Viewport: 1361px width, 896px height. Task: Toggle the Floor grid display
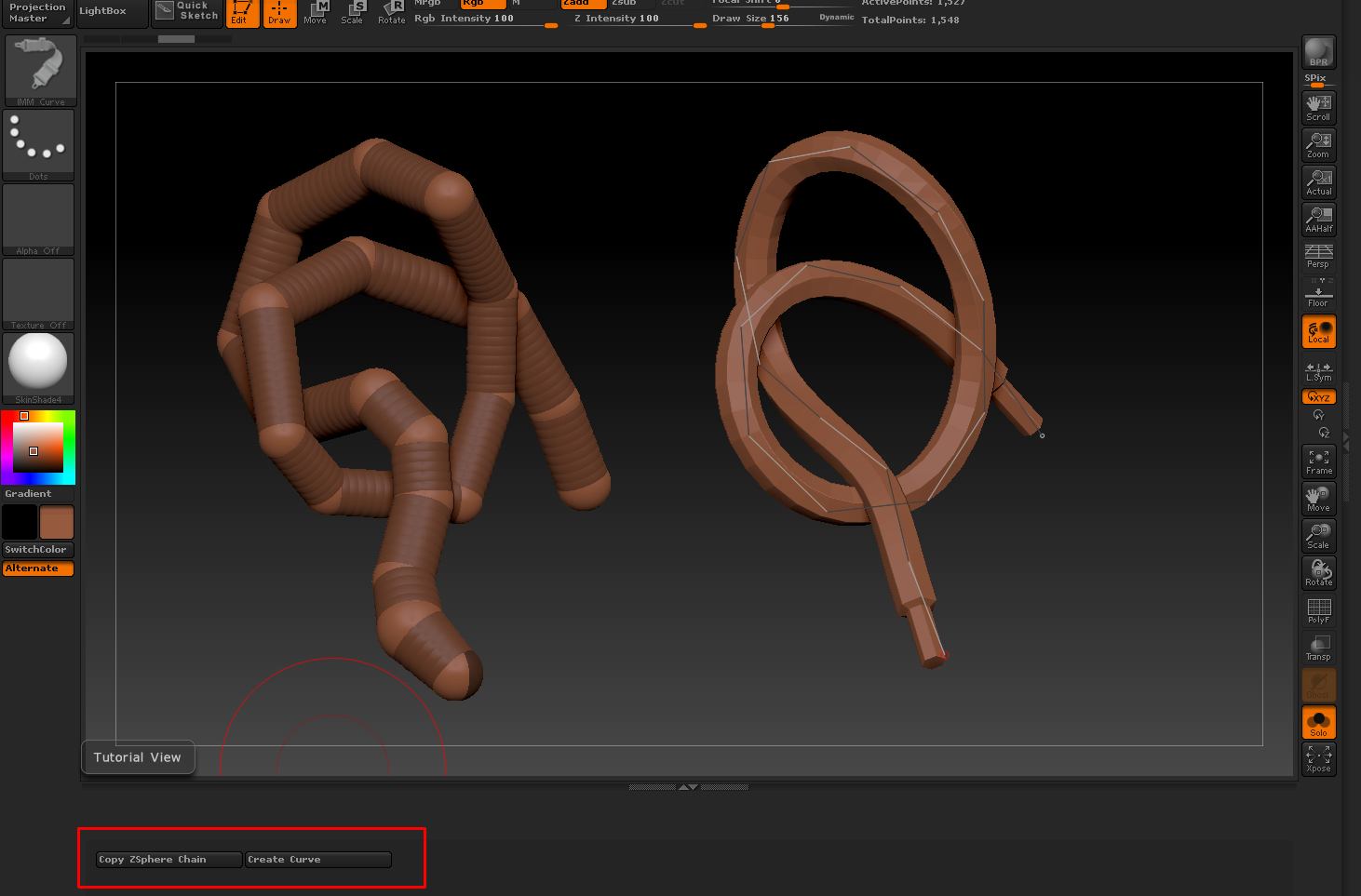[1318, 293]
